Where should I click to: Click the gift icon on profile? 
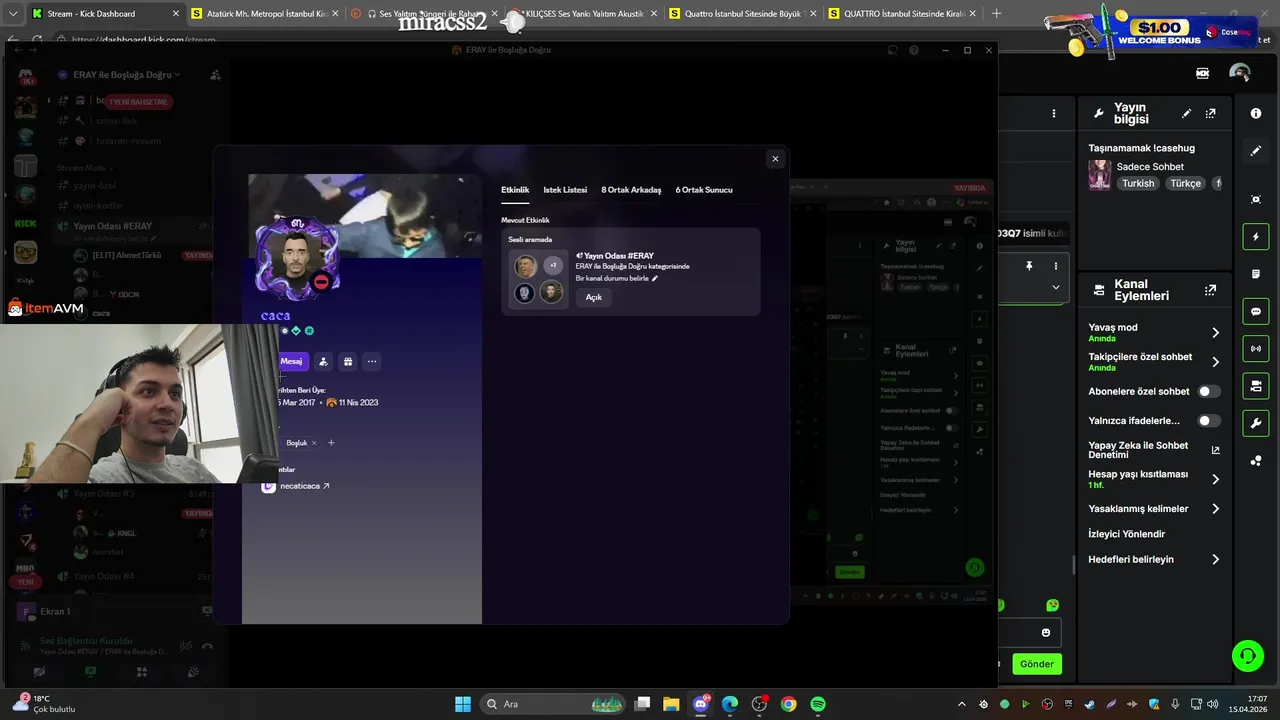coord(347,361)
